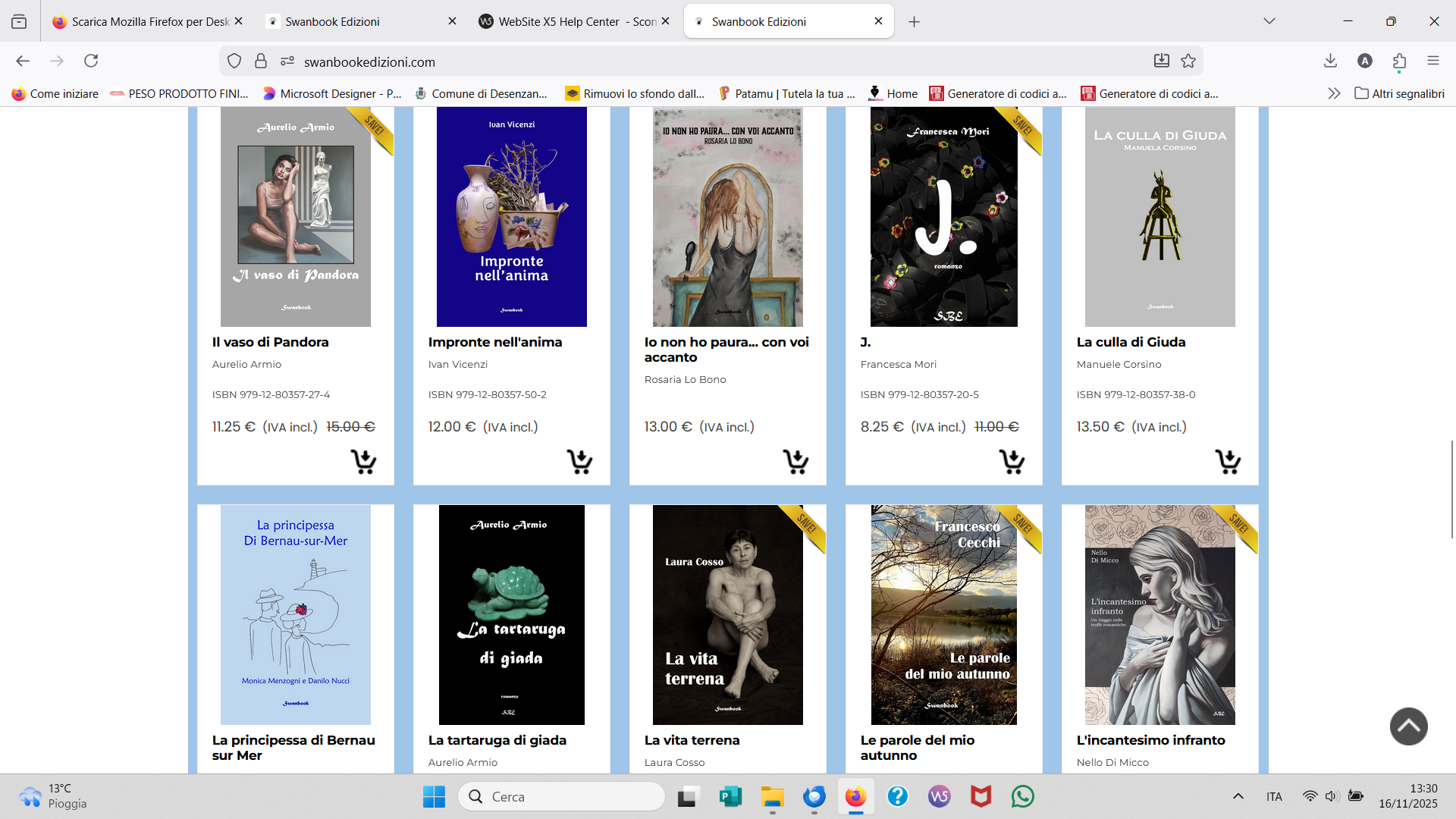The height and width of the screenshot is (819, 1456).
Task: Click cart icon for J. by Francesca Mori
Action: point(1012,461)
